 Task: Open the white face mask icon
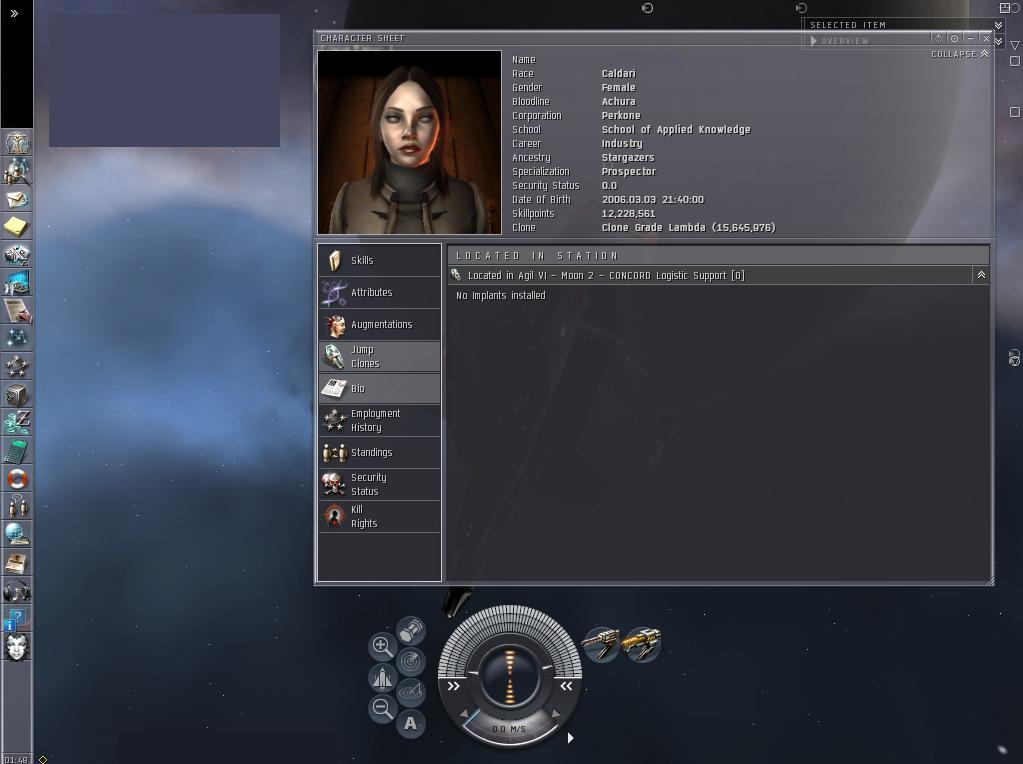tap(17, 647)
